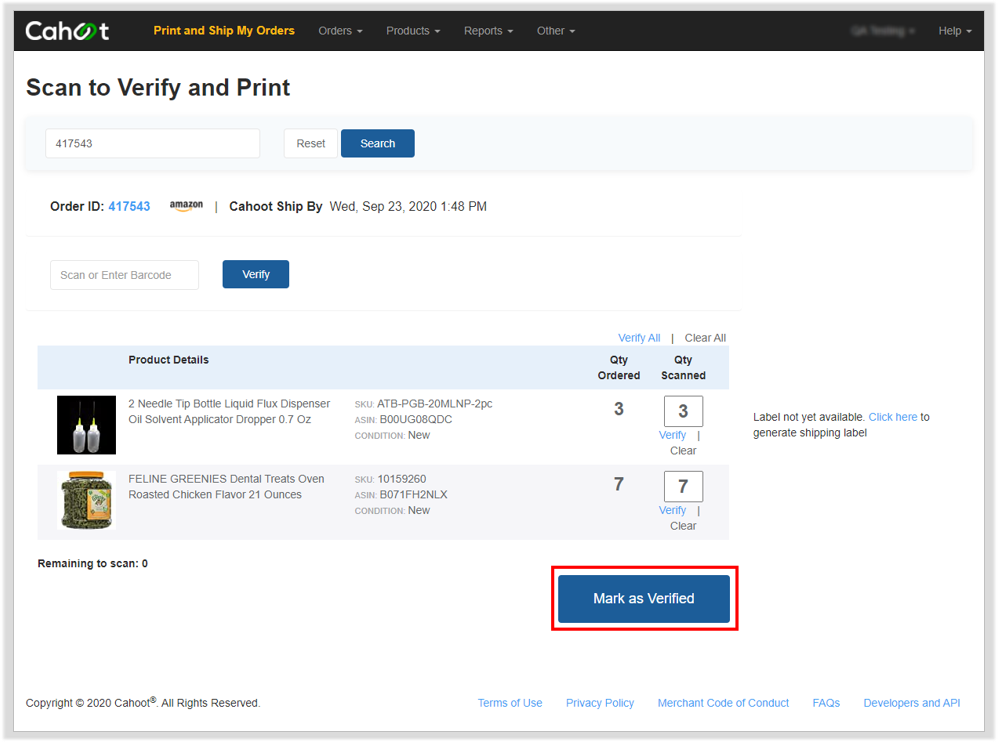Viewport: 998px width, 742px height.
Task: Click the Reset button
Action: coord(311,143)
